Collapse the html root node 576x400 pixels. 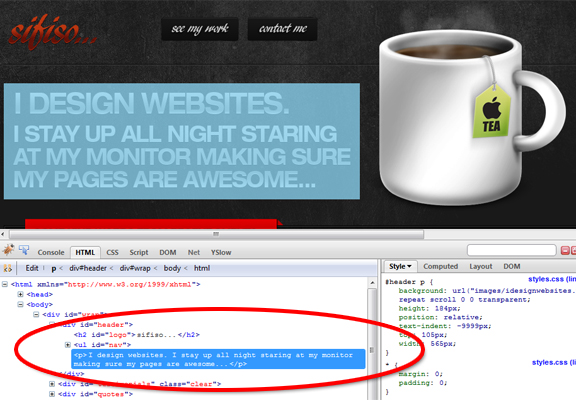5,284
